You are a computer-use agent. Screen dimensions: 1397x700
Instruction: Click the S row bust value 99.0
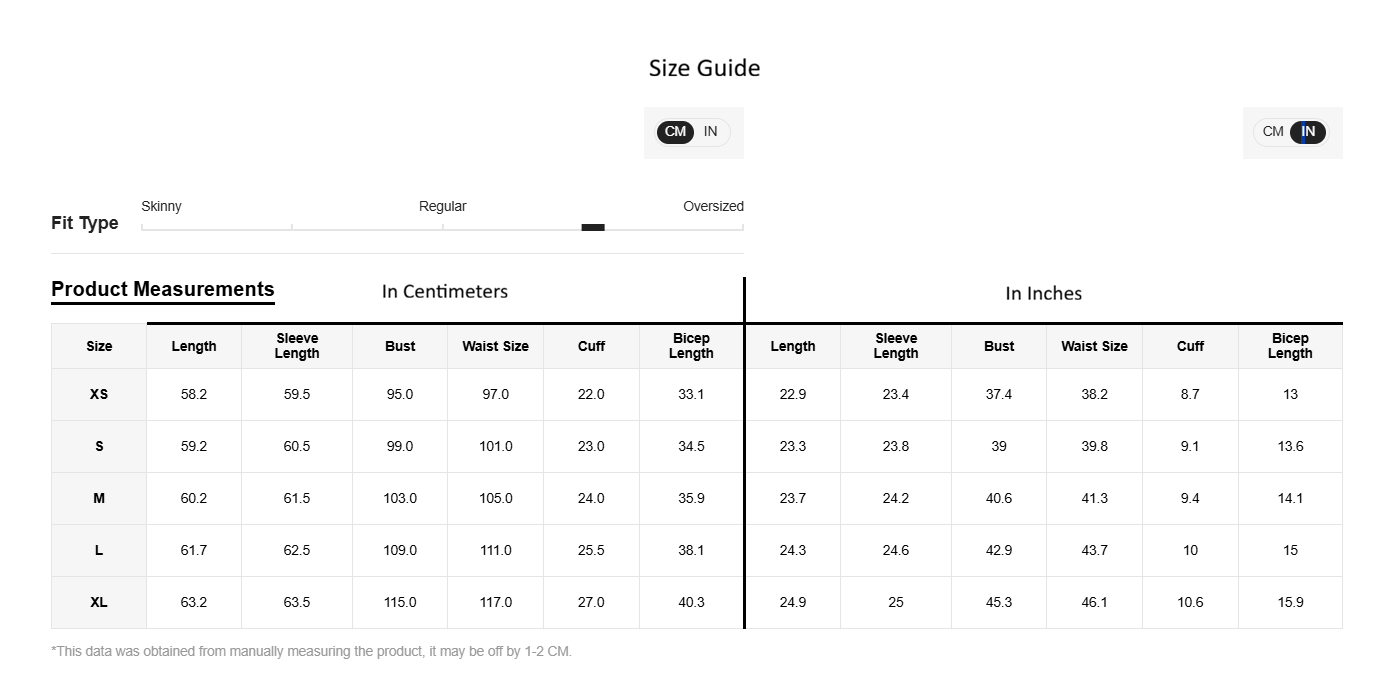400,447
